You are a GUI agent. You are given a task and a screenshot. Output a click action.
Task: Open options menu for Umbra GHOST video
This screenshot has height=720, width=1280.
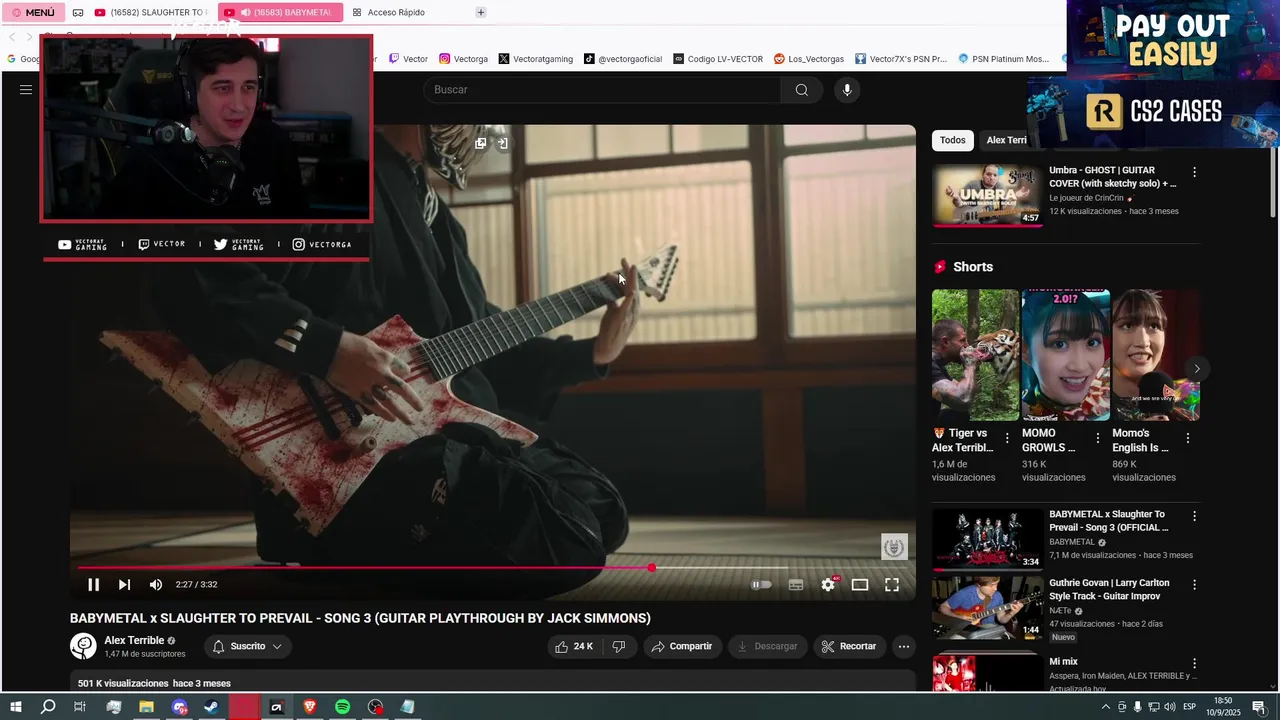[x=1194, y=172]
